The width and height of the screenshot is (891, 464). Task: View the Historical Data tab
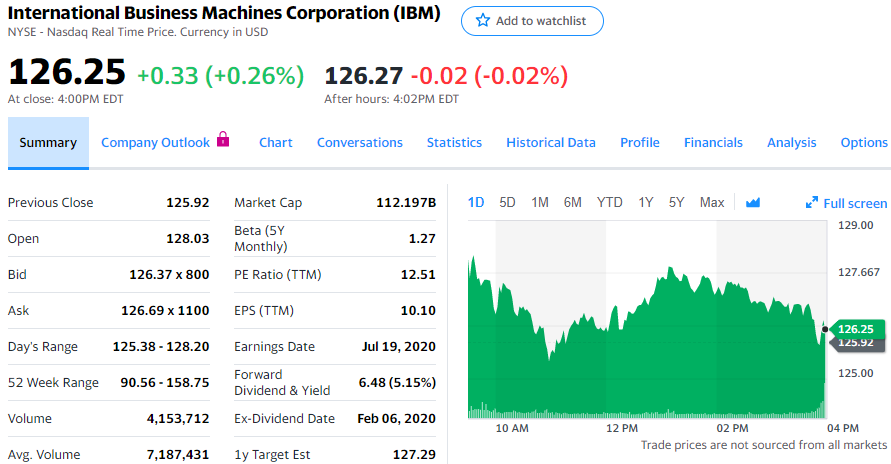(551, 142)
